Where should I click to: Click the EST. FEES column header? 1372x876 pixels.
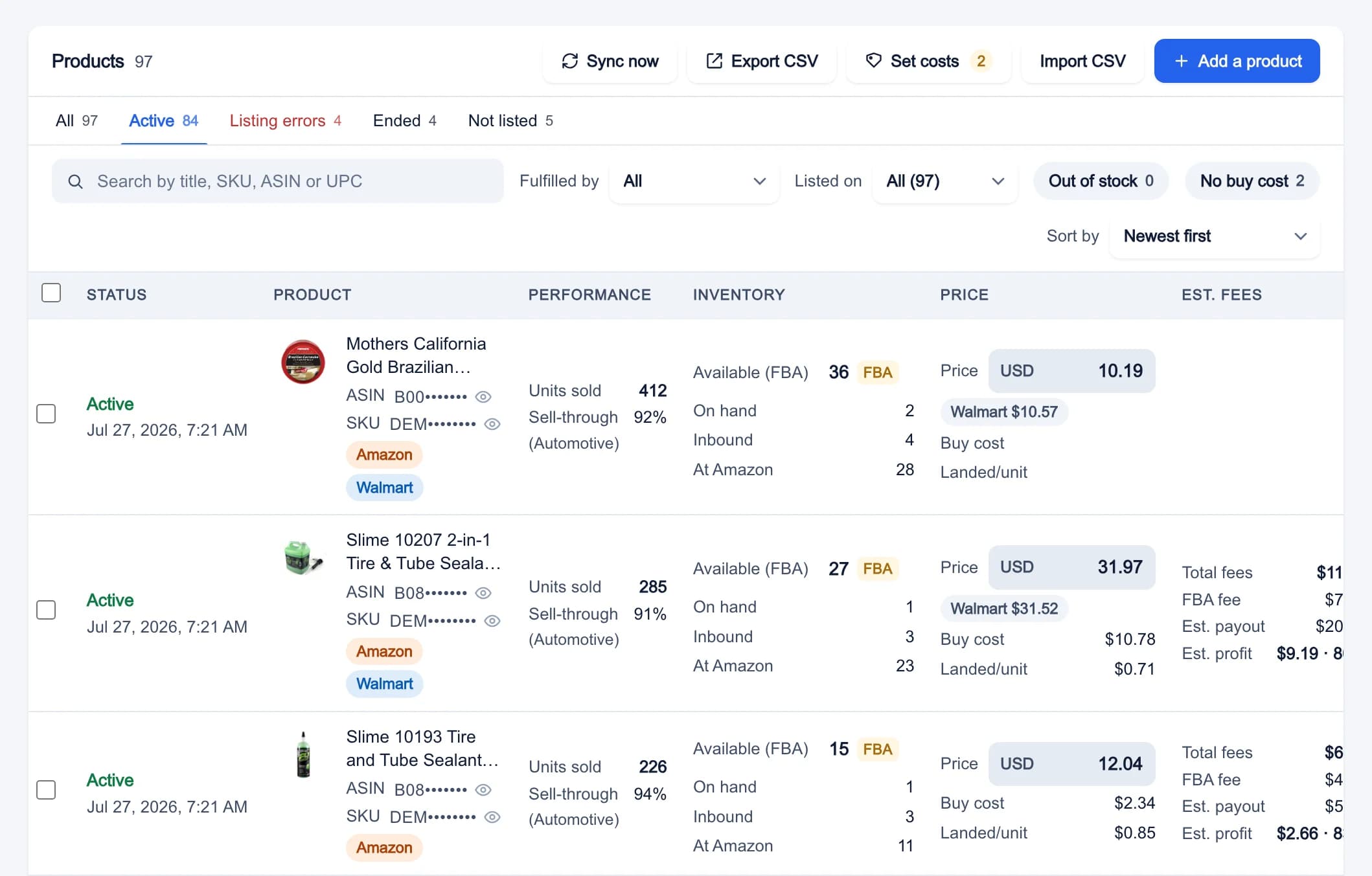coord(1221,295)
